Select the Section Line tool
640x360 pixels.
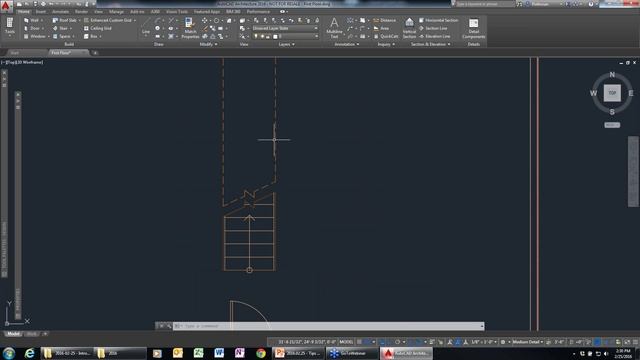coord(433,28)
